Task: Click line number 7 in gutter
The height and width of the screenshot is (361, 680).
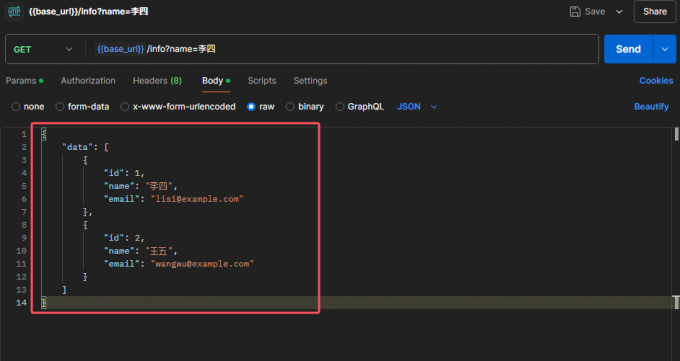Action: coord(23,212)
